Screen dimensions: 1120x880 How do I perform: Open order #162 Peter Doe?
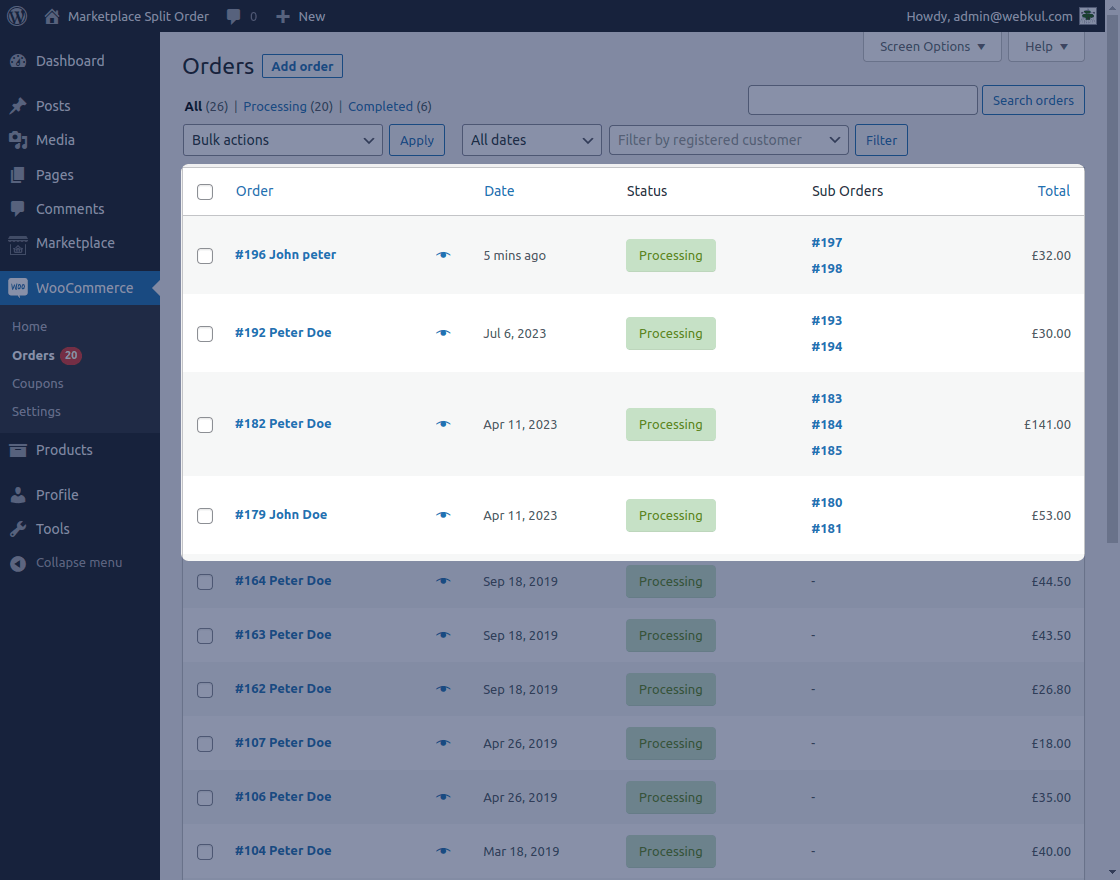[x=283, y=689]
